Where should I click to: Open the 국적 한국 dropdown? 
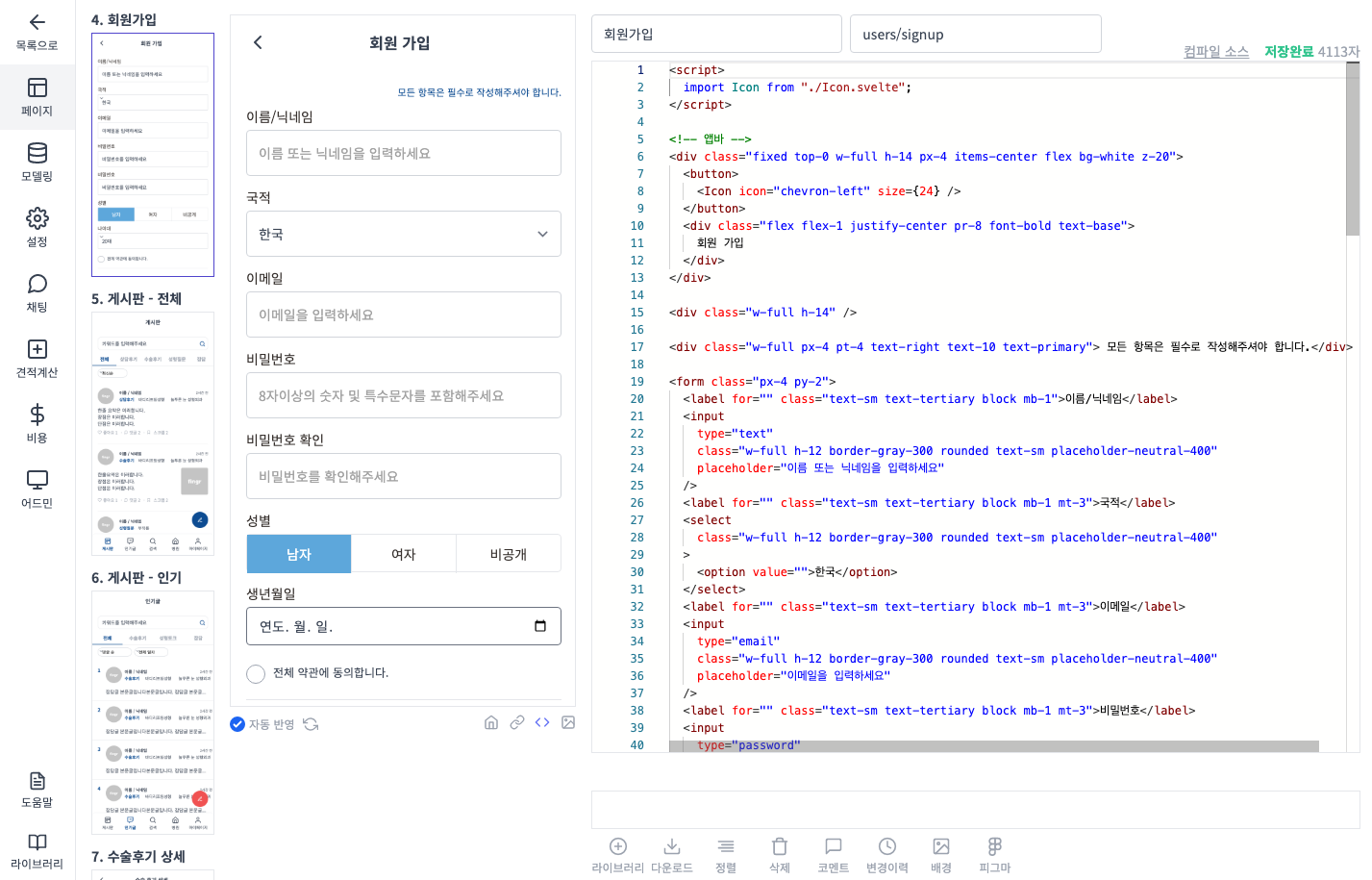404,234
